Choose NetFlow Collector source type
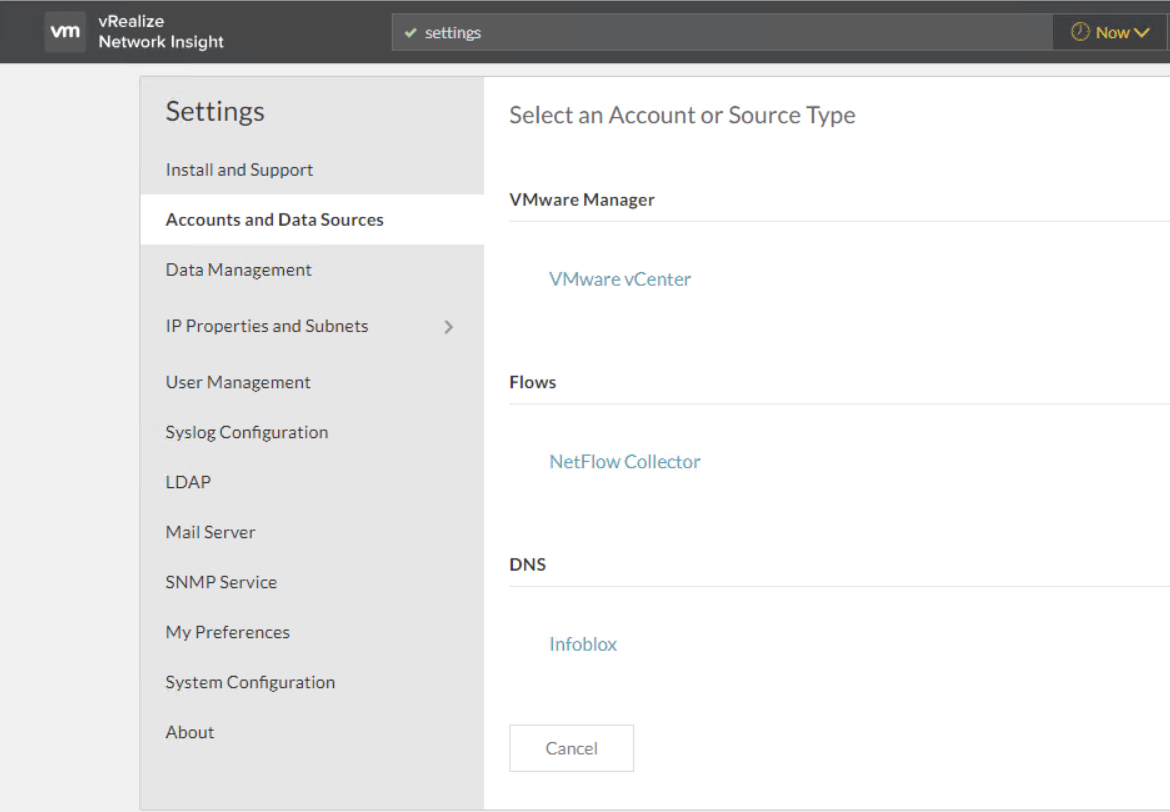The width and height of the screenshot is (1170, 812). pos(625,462)
